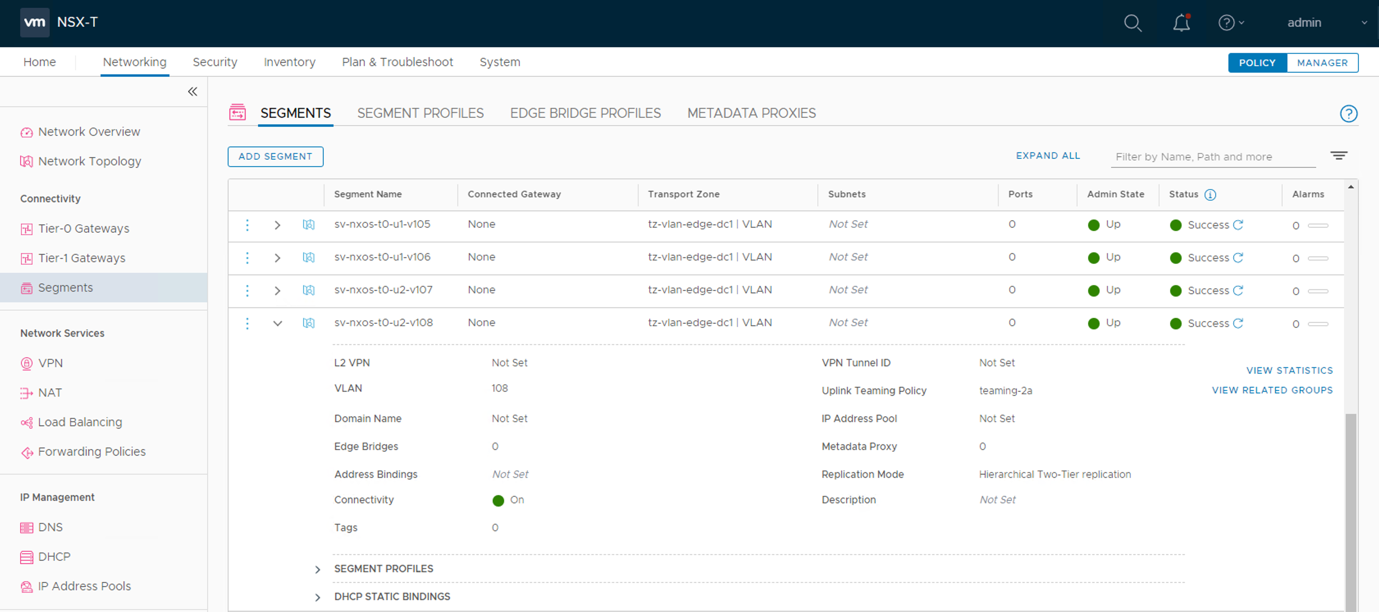
Task: Open the notifications bell icon
Action: point(1181,23)
